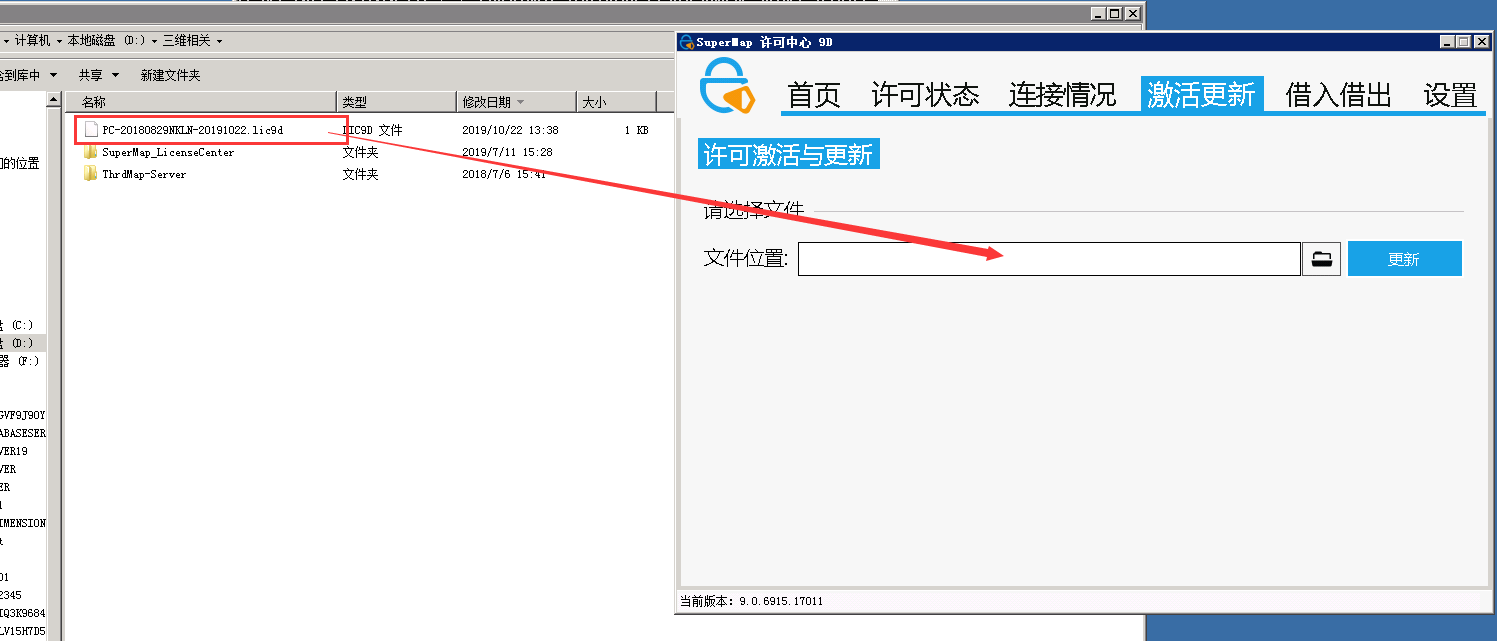The image size is (1497, 641).
Task: Click 文件夹 type in ThrdMap-Server row
Action: [x=360, y=174]
